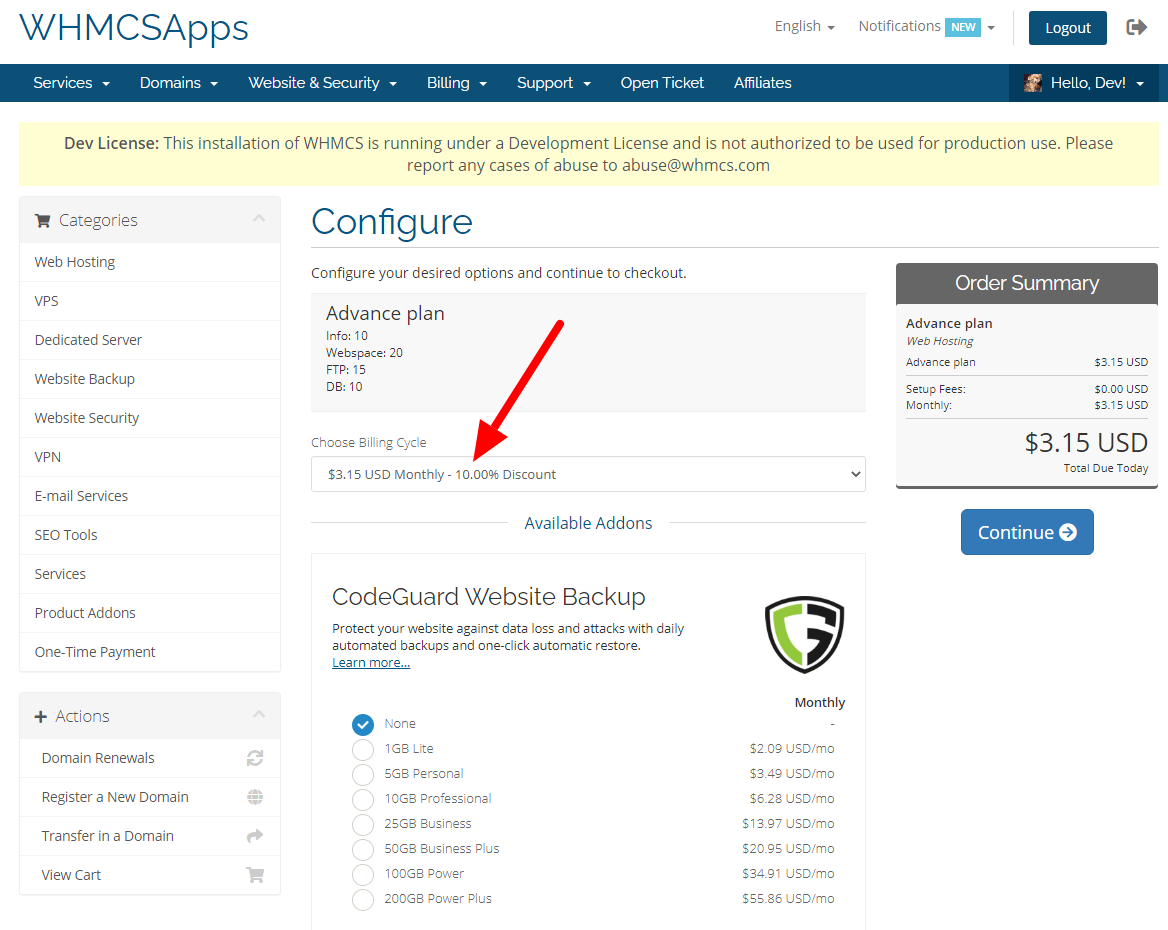
Task: Expand the Website & Security menu
Action: coord(323,83)
